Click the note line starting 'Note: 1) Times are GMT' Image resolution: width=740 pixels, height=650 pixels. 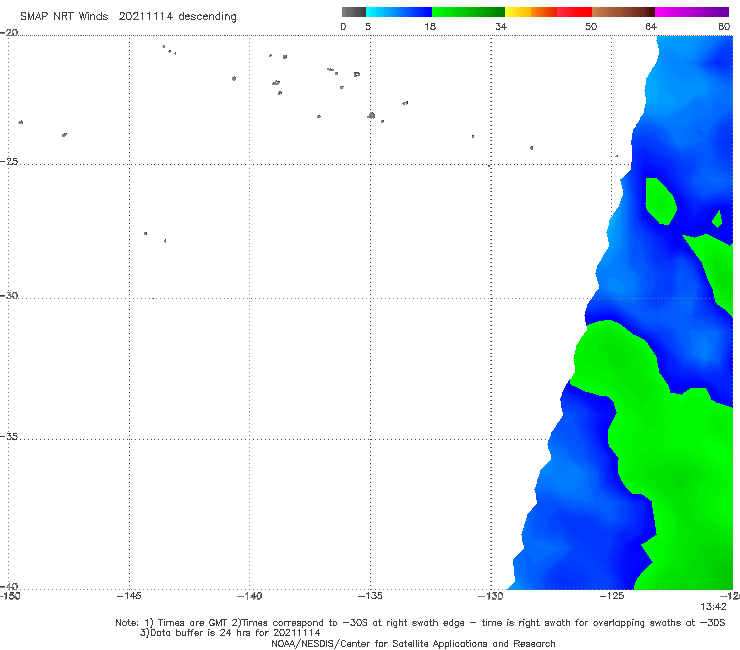point(420,623)
